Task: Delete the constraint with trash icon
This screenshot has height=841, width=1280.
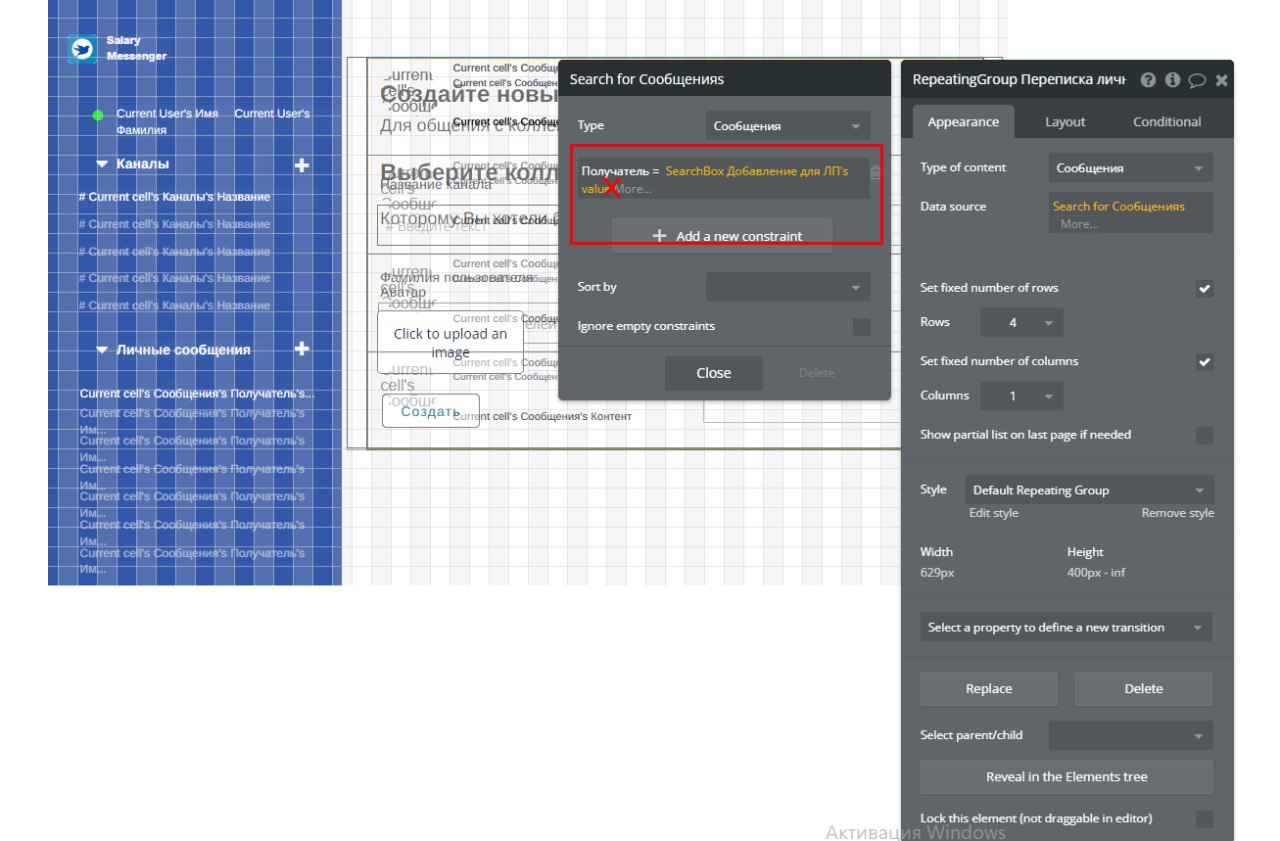Action: click(875, 172)
